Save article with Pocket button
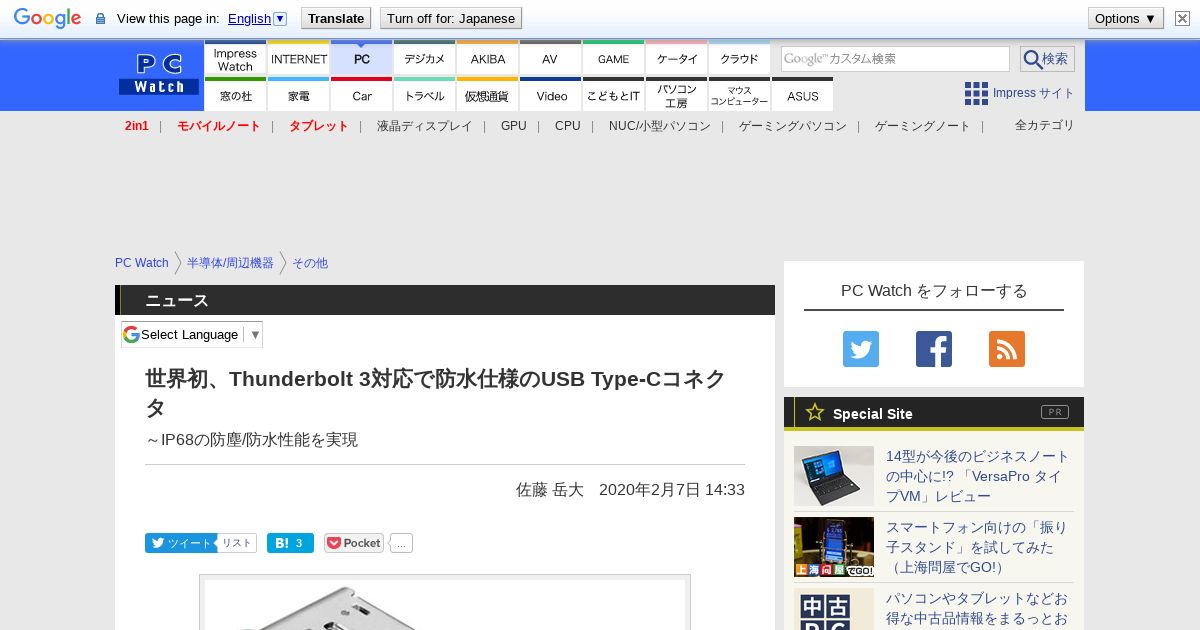 pos(354,543)
